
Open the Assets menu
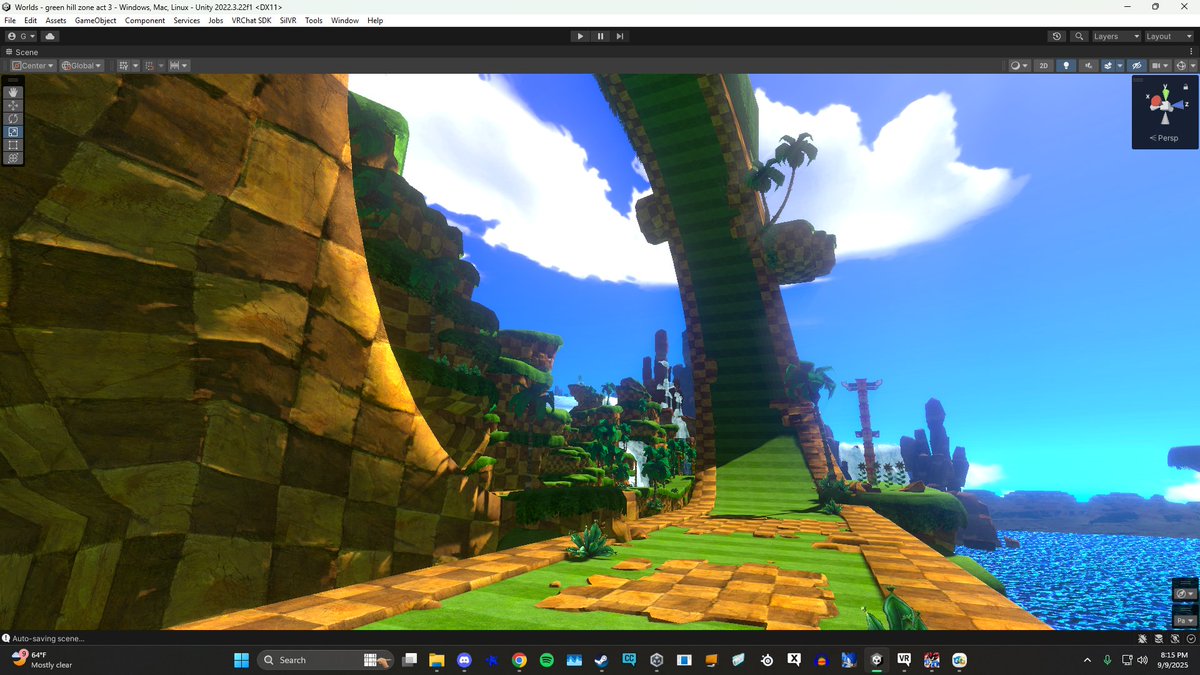click(56, 20)
